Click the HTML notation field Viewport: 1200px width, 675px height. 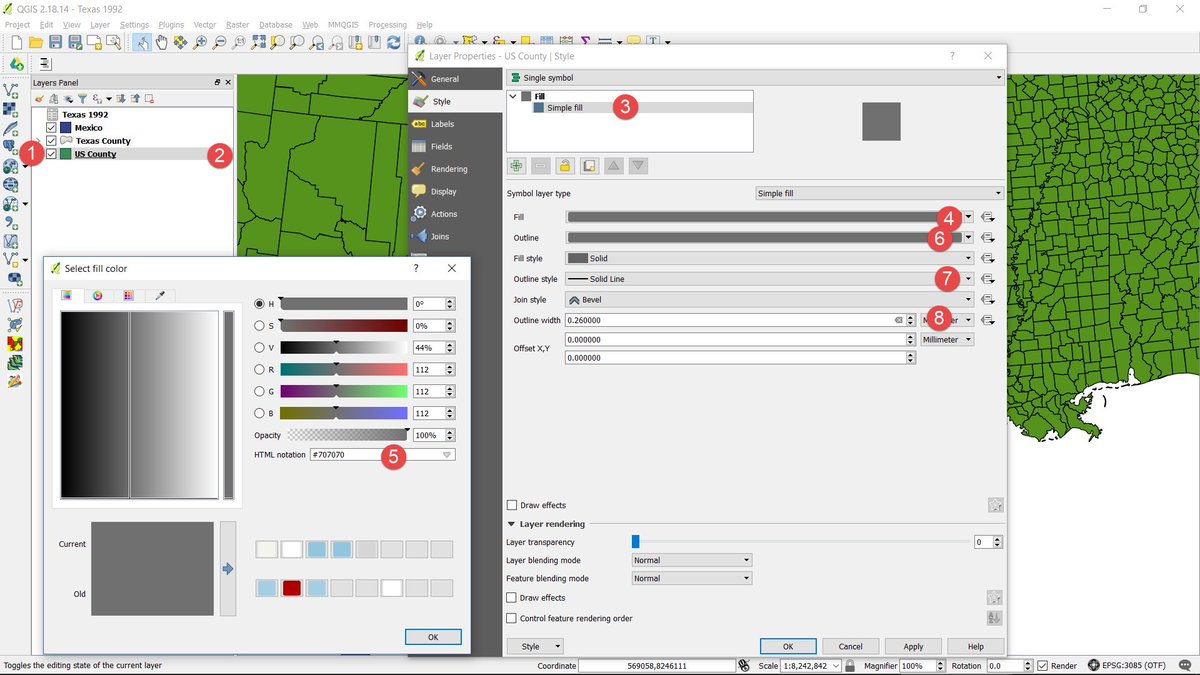click(382, 454)
